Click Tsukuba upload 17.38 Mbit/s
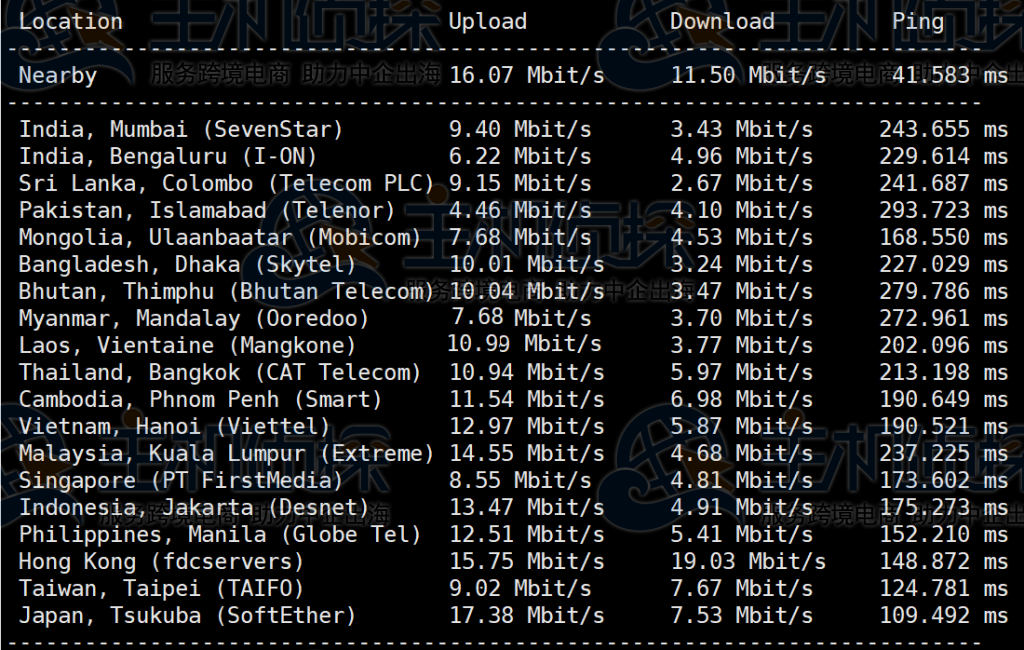This screenshot has width=1024, height=650. click(x=526, y=616)
